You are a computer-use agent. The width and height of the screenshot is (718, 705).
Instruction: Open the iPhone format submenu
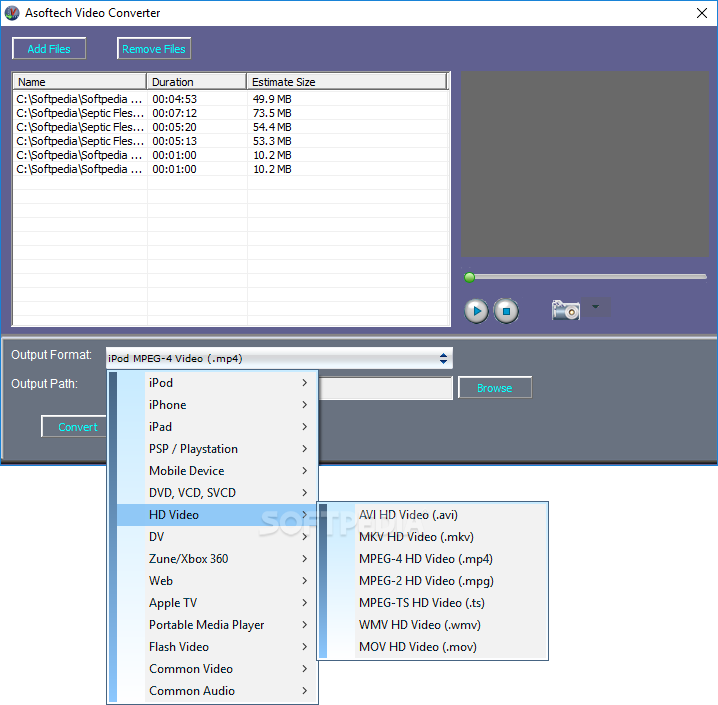point(217,405)
